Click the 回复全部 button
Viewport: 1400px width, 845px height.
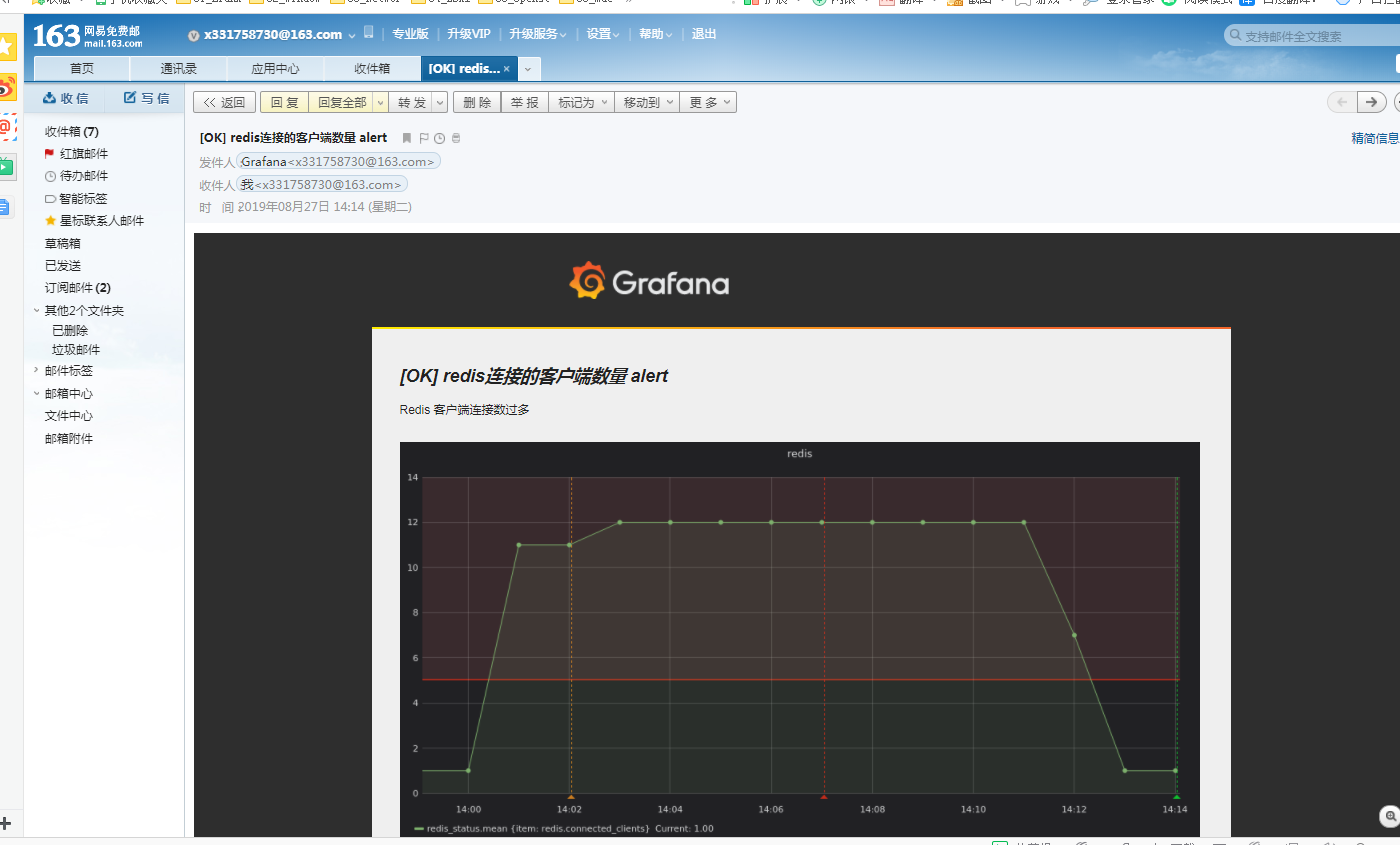342,102
